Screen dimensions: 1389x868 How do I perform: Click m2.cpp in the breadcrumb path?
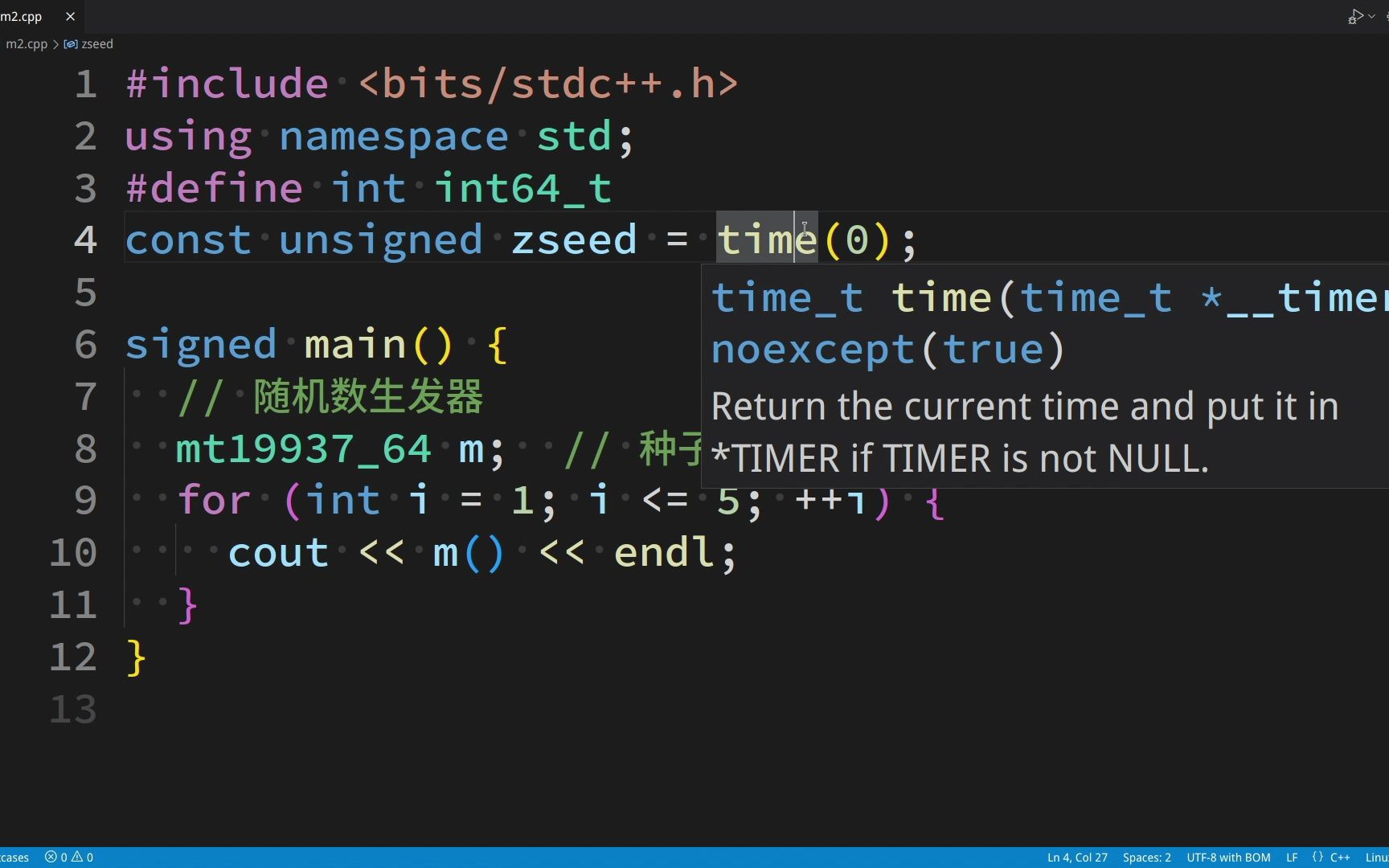[x=27, y=44]
